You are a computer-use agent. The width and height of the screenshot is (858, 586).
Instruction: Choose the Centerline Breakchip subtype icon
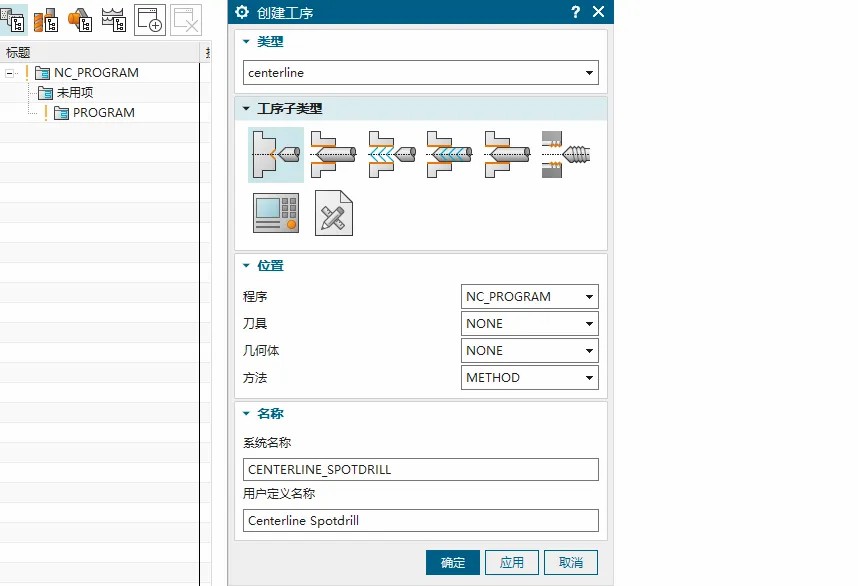click(450, 155)
